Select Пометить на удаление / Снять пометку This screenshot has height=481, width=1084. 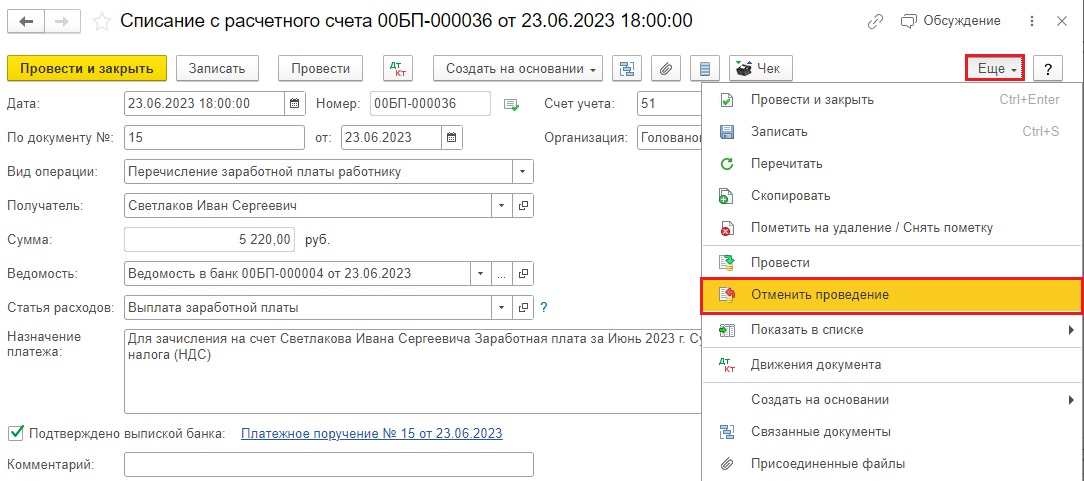(x=893, y=227)
